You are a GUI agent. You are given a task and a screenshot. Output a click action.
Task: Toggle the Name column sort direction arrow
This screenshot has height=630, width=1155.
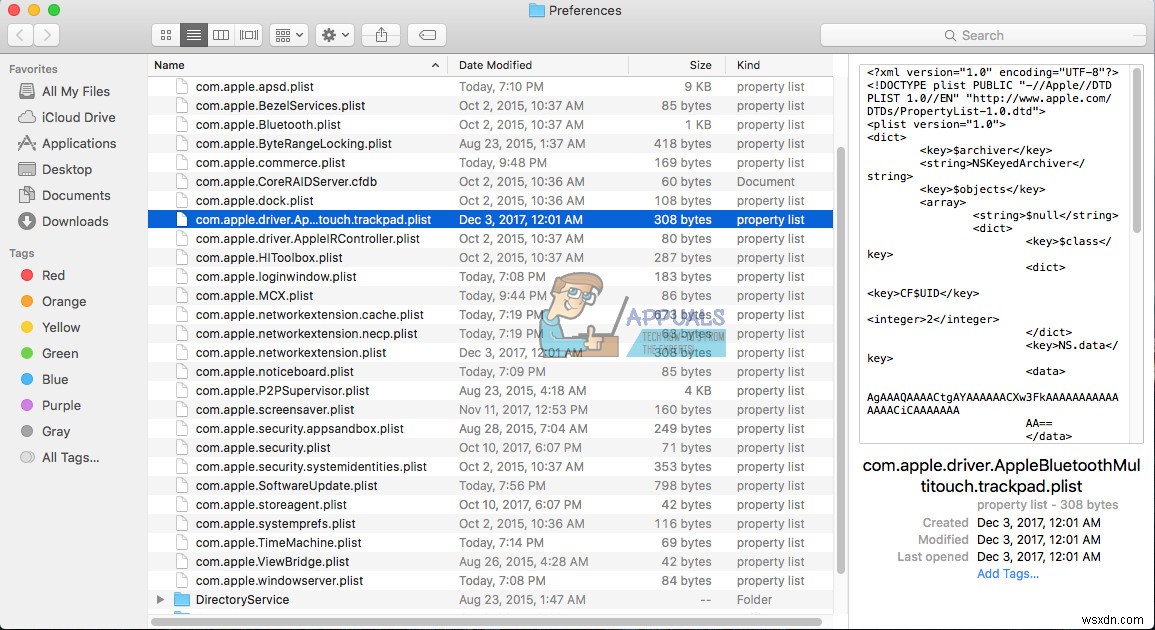tap(434, 65)
